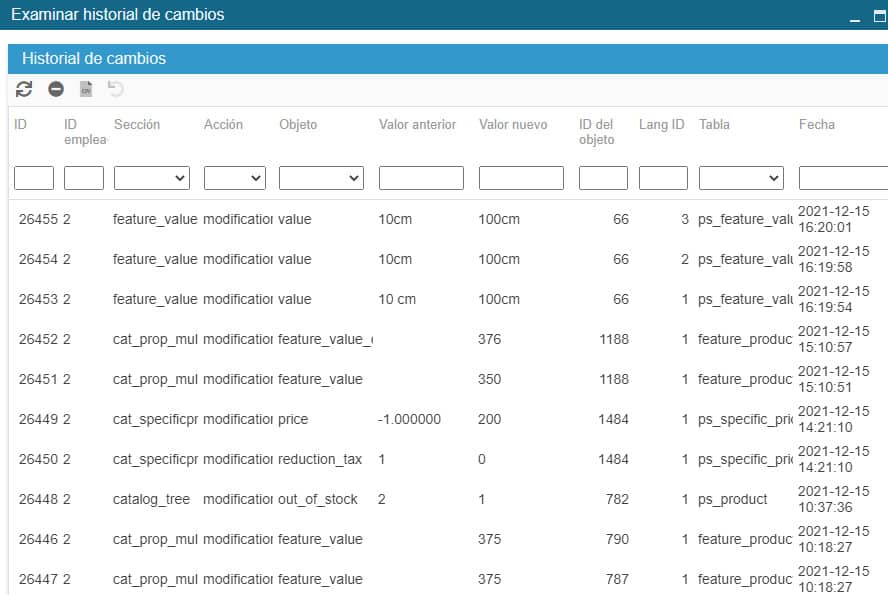
Task: Click the Lang ID column header
Action: 661,125
